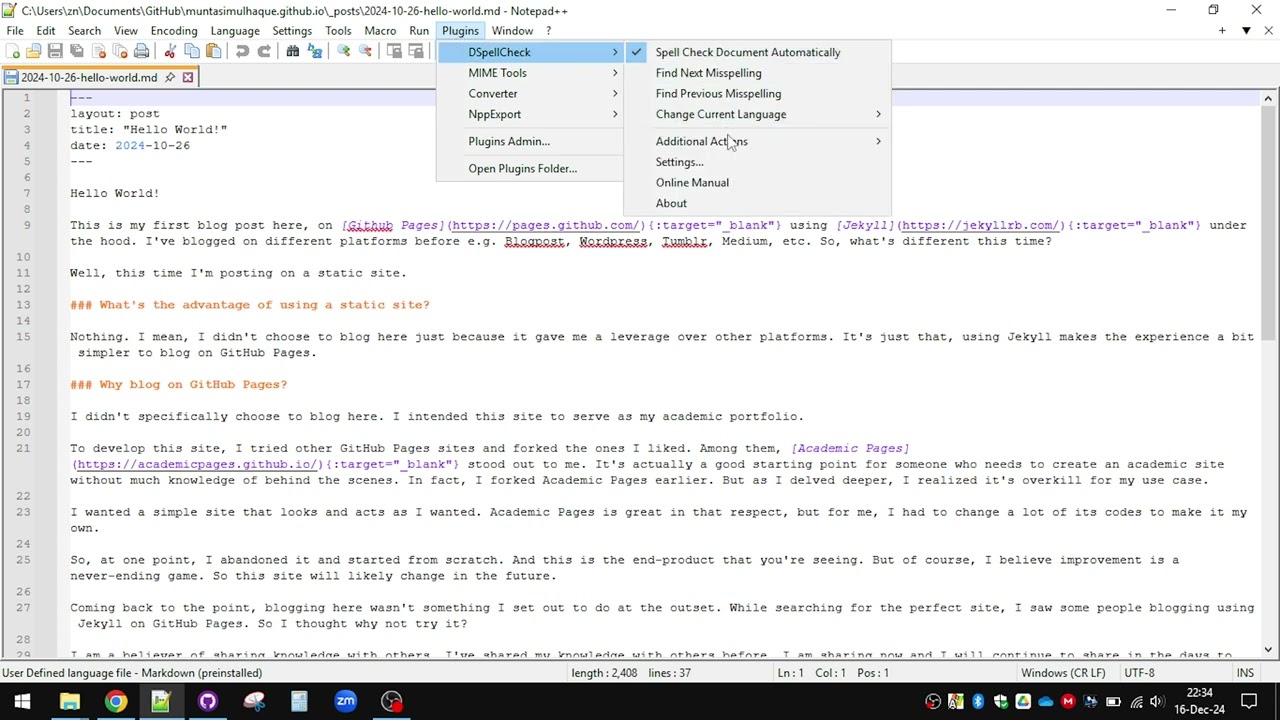The width and height of the screenshot is (1280, 720).
Task: Click the Save All toolbar icon
Action: (x=77, y=51)
